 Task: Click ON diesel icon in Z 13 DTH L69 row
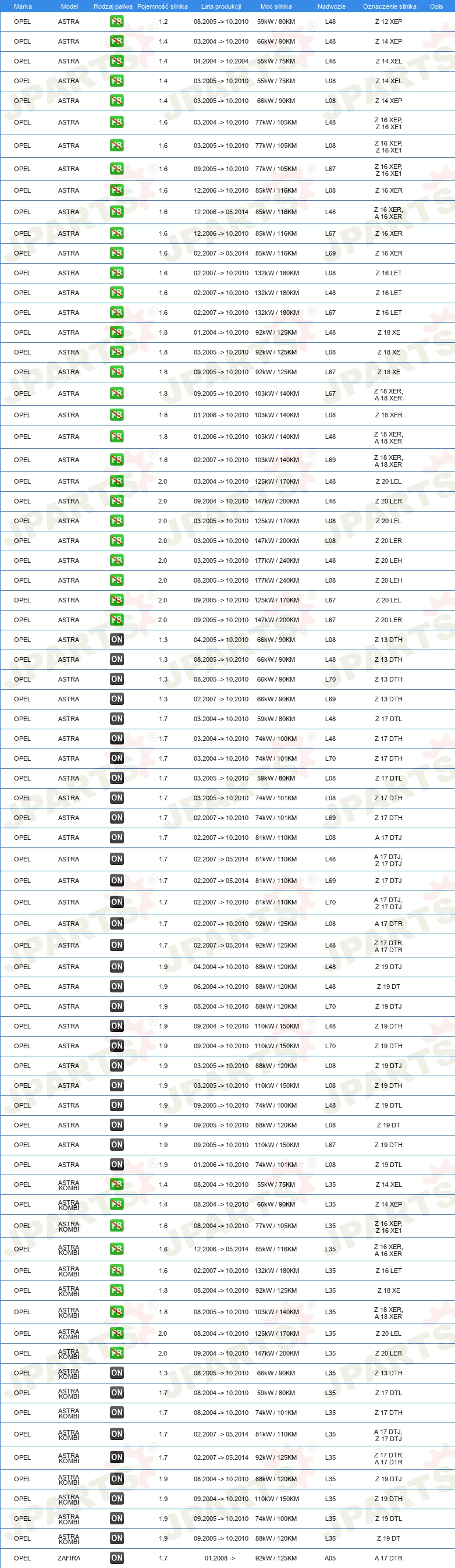(x=117, y=699)
